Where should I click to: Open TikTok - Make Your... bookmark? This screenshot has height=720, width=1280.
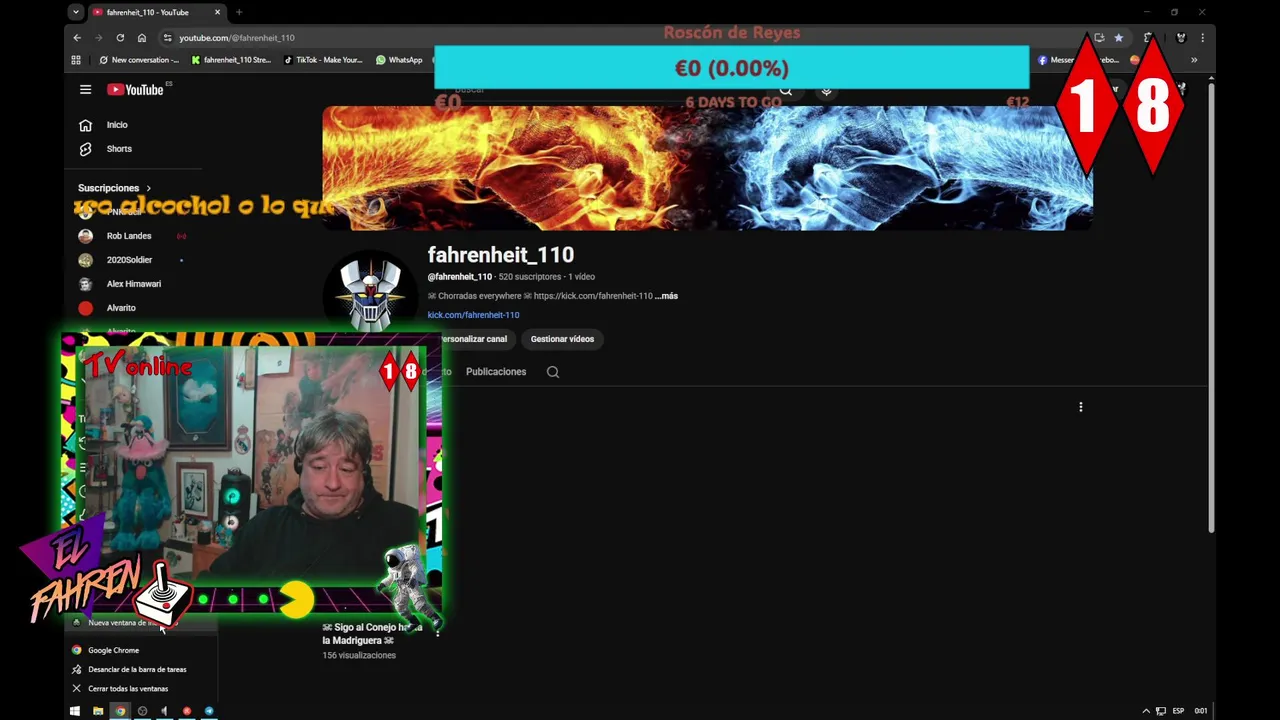point(323,60)
